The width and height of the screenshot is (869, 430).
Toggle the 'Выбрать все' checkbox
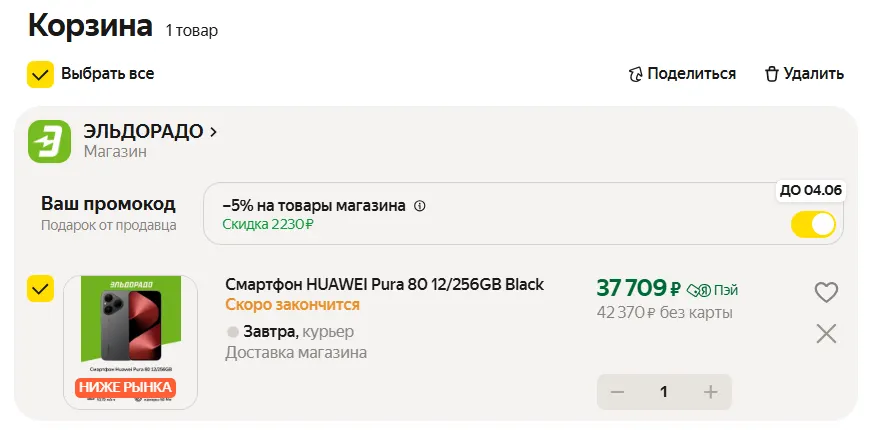point(40,74)
